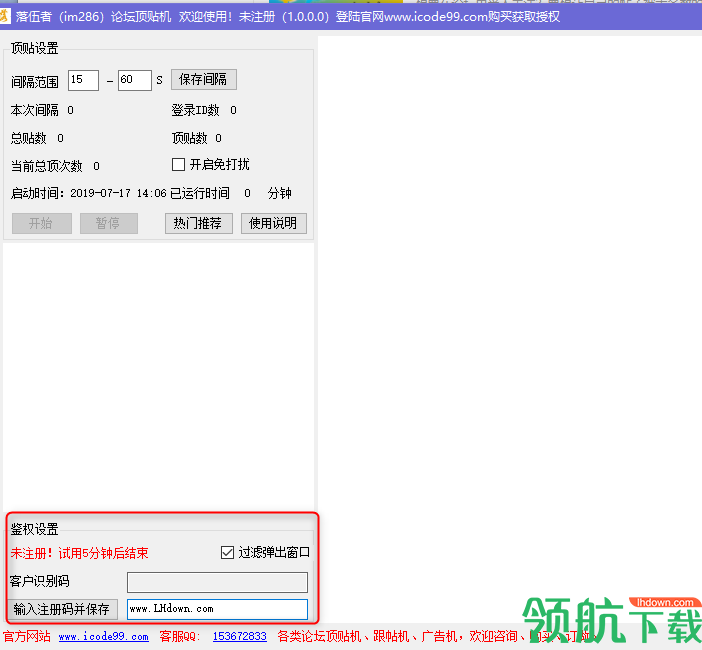Uncheck the 过滤弹出窗口 checkbox

click(x=227, y=552)
